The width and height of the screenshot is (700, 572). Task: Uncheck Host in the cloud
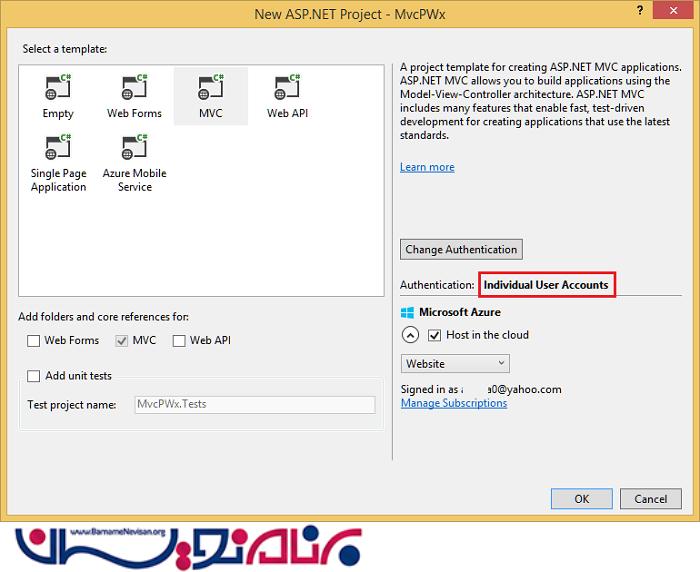tap(434, 335)
